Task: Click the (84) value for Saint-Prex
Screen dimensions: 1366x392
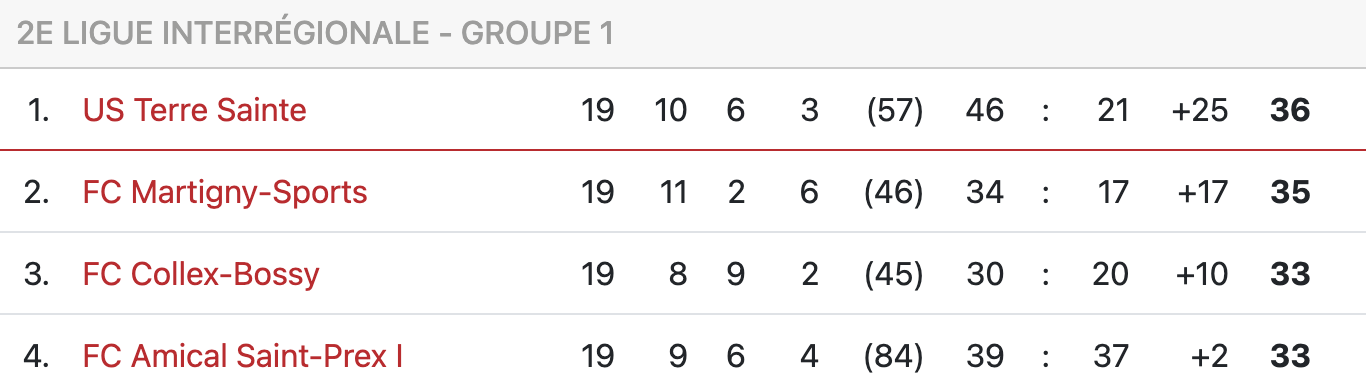Action: [x=894, y=355]
